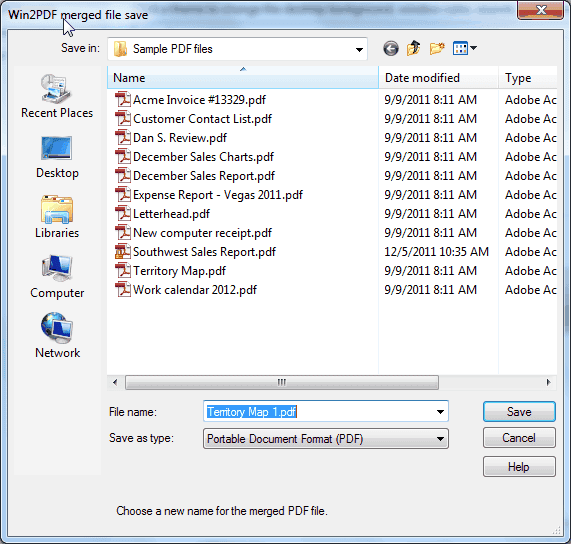
Task: Close the Win2PDF merged file save dialog
Action: pyautogui.click(x=541, y=10)
